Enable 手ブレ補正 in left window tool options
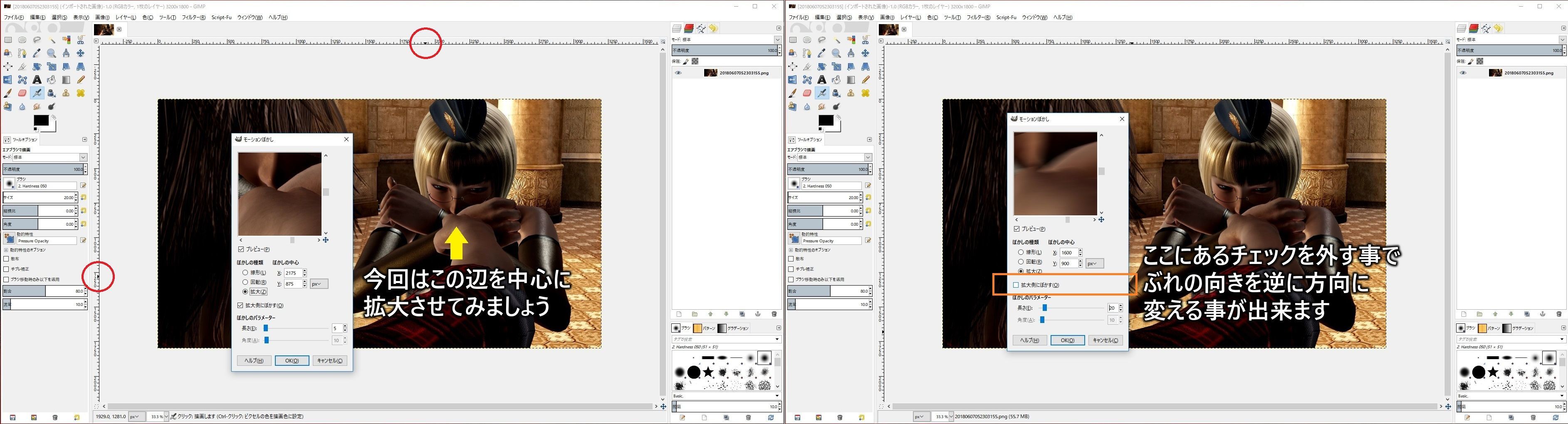This screenshot has width=1568, height=424. (x=6, y=269)
